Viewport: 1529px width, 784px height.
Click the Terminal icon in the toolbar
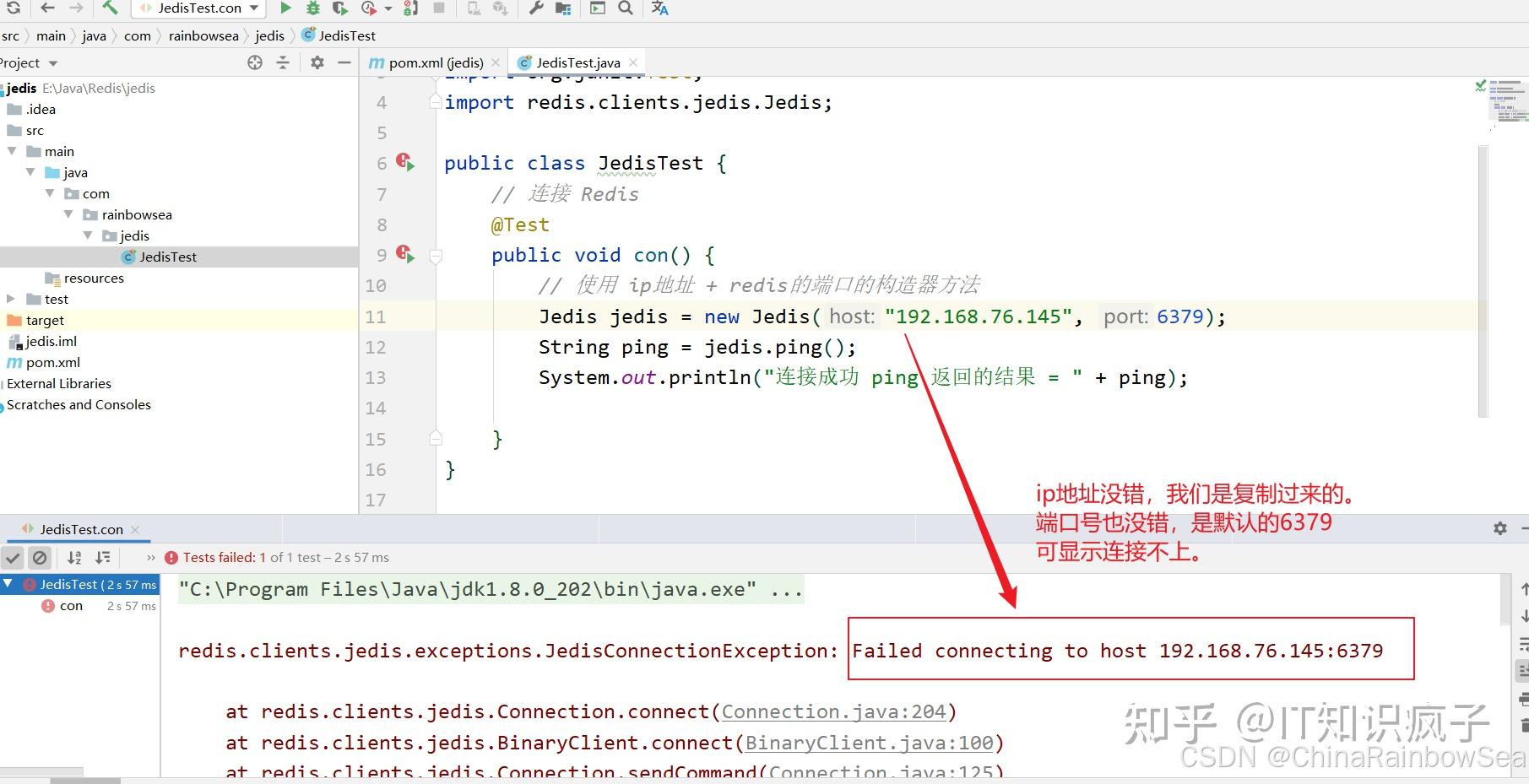pos(597,8)
